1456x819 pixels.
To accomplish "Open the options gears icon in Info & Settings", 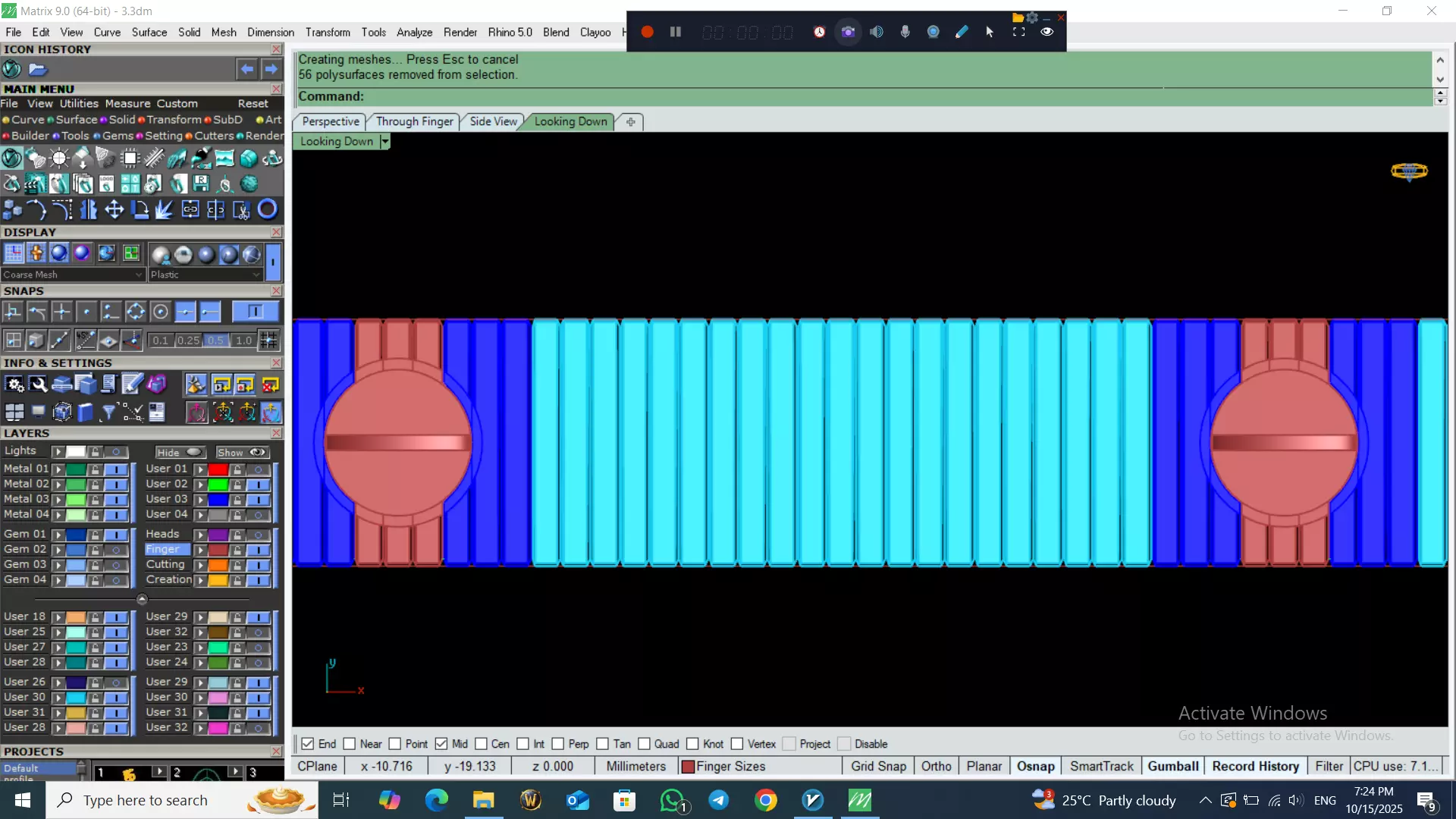I will [x=14, y=385].
